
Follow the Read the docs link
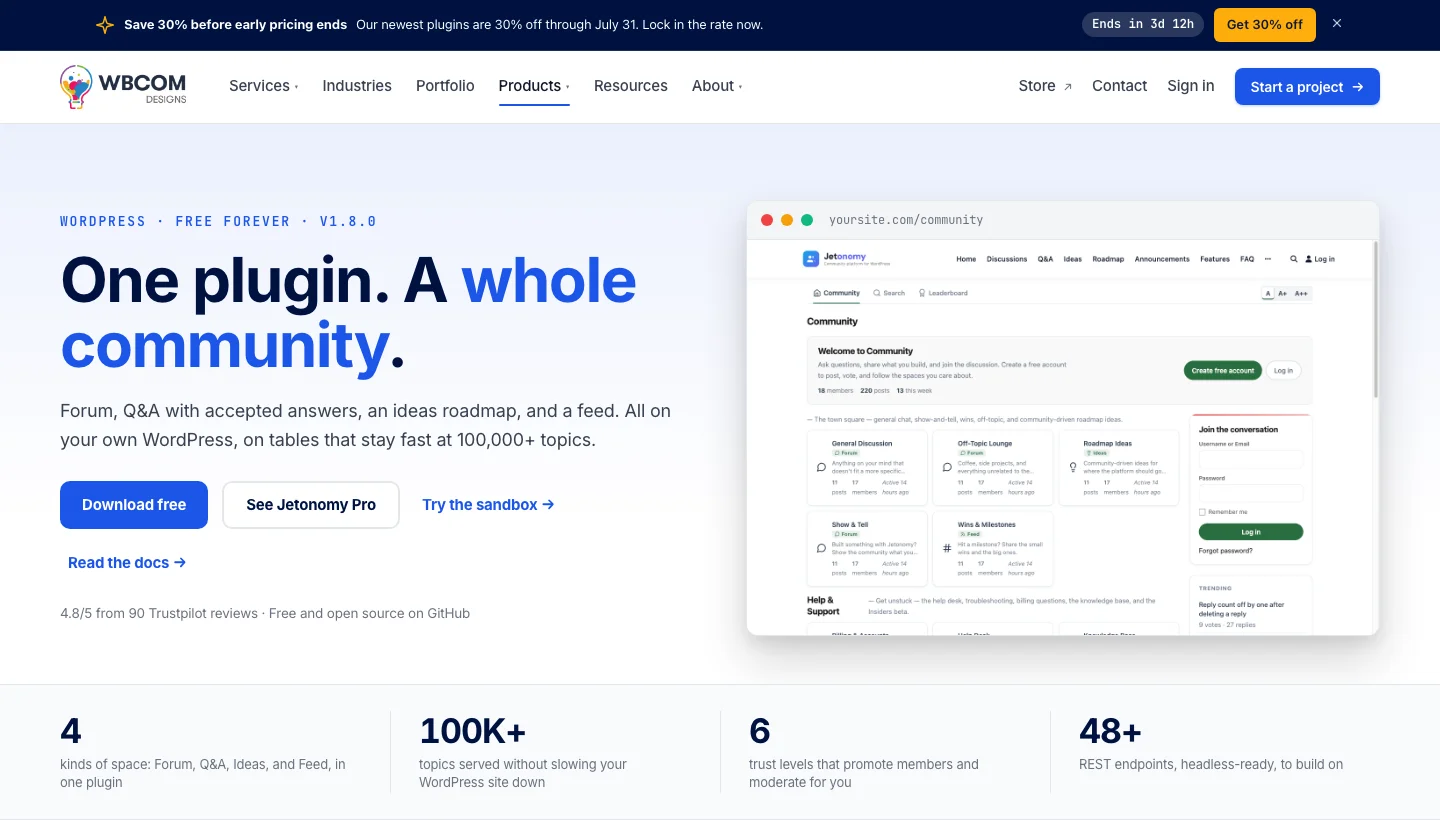click(x=127, y=563)
